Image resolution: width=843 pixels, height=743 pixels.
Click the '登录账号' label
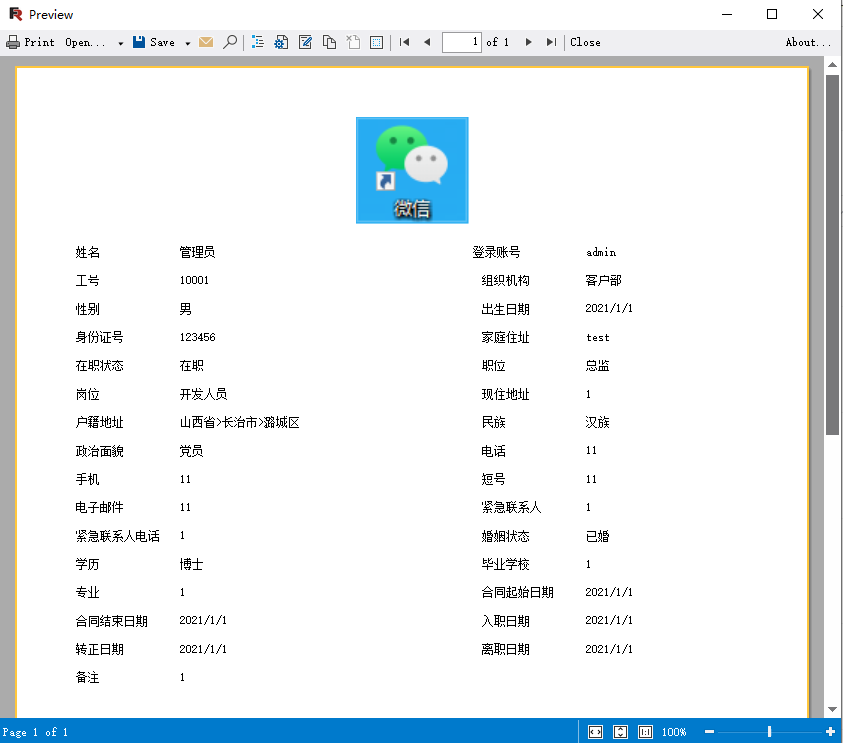click(x=496, y=252)
